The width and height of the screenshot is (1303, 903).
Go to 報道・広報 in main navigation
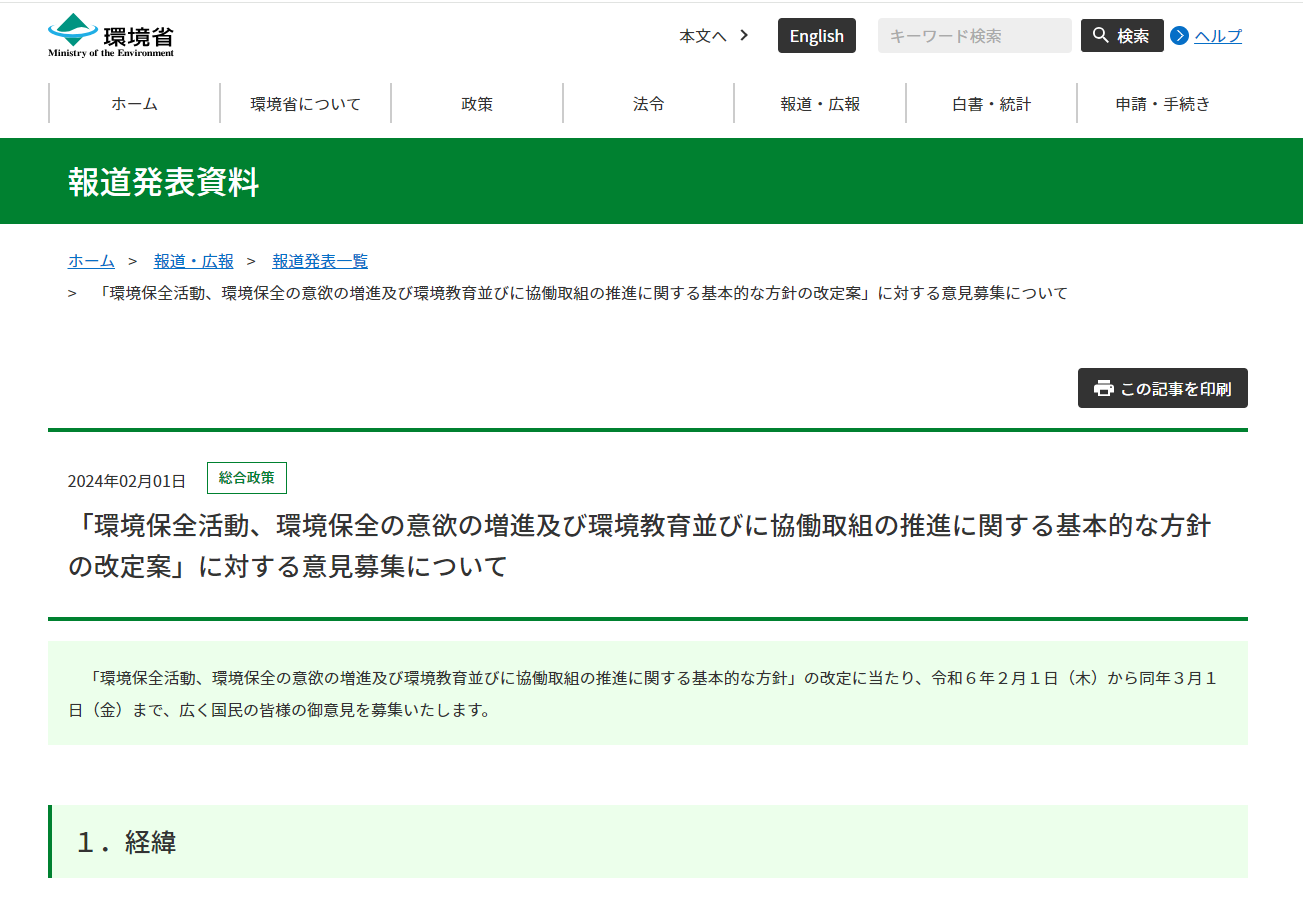(x=820, y=103)
